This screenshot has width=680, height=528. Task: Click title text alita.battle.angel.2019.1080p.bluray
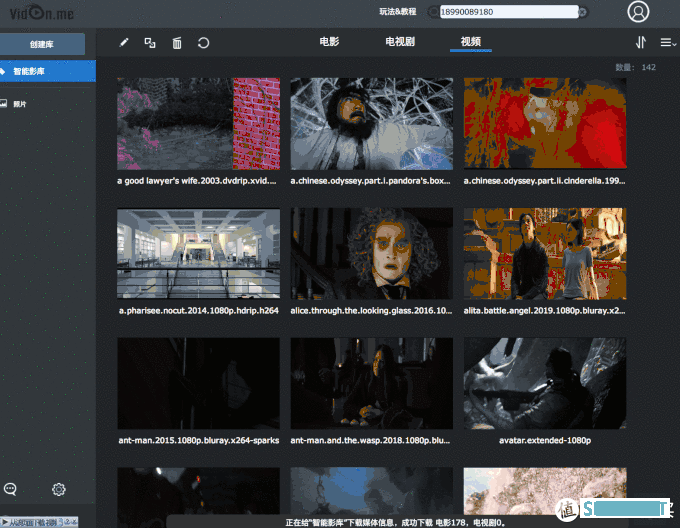point(544,311)
